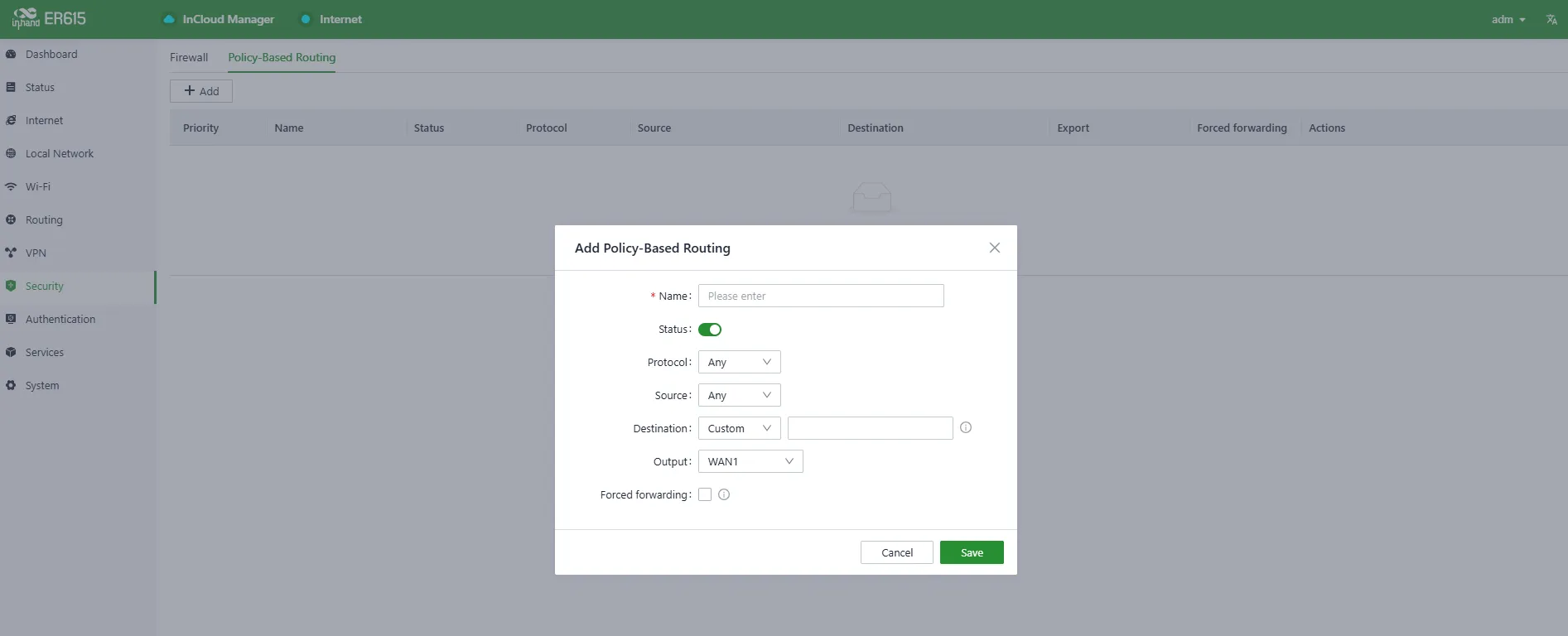Click the InHand ER615 logo
This screenshot has height=636, width=1568.
pos(49,18)
